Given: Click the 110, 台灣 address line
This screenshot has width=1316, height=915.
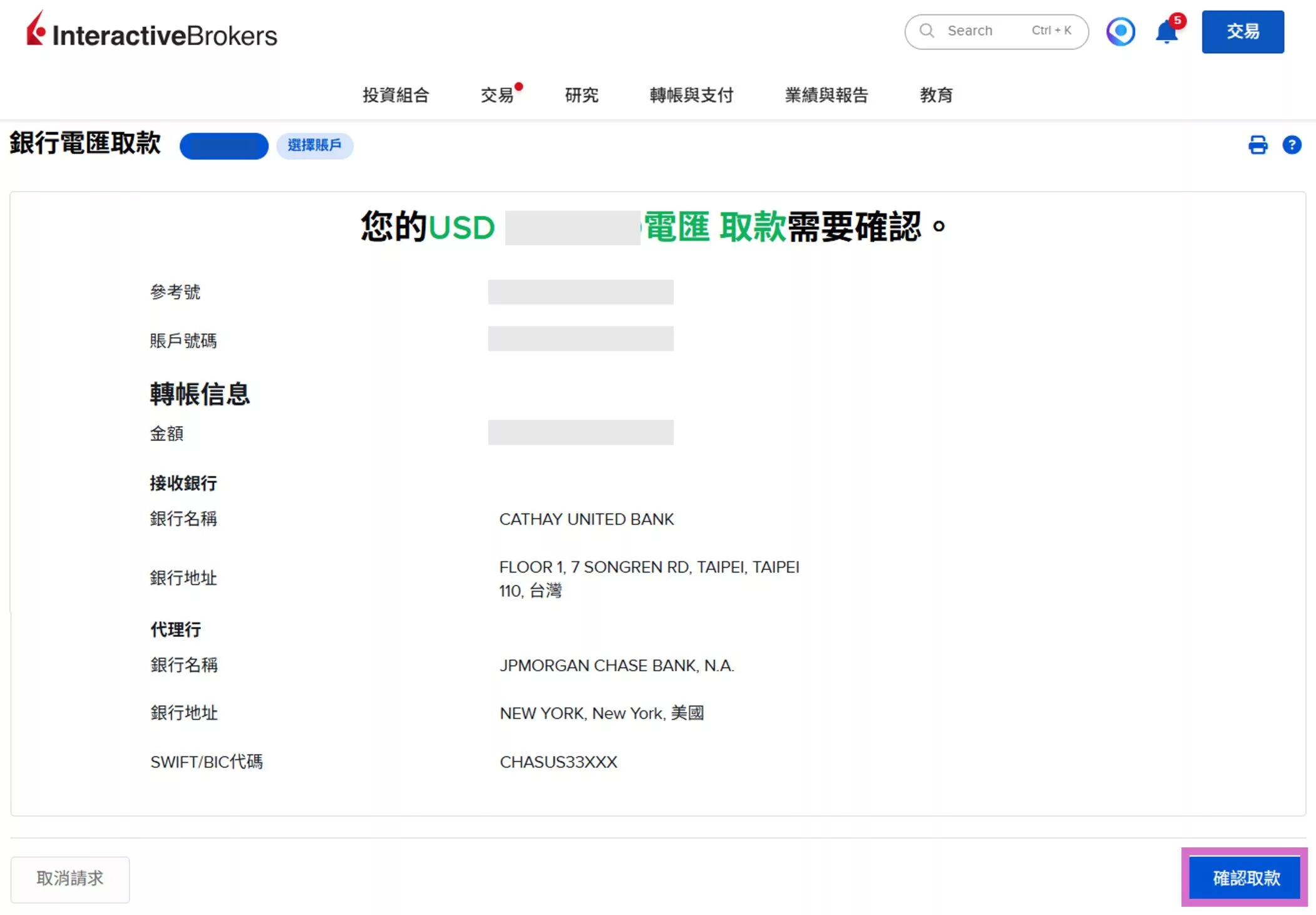Looking at the screenshot, I should tap(530, 591).
